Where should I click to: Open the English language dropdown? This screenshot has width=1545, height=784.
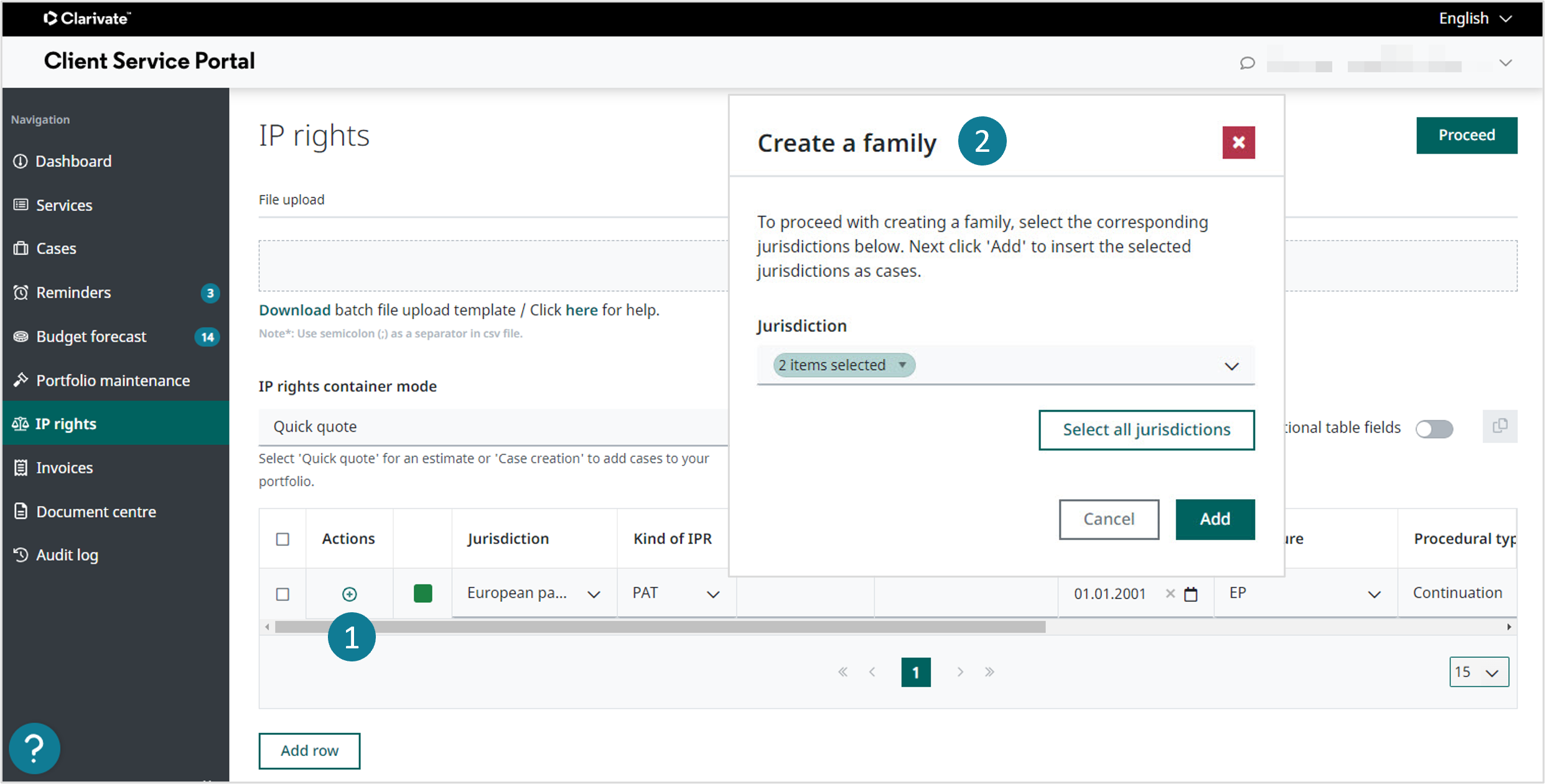[1476, 19]
